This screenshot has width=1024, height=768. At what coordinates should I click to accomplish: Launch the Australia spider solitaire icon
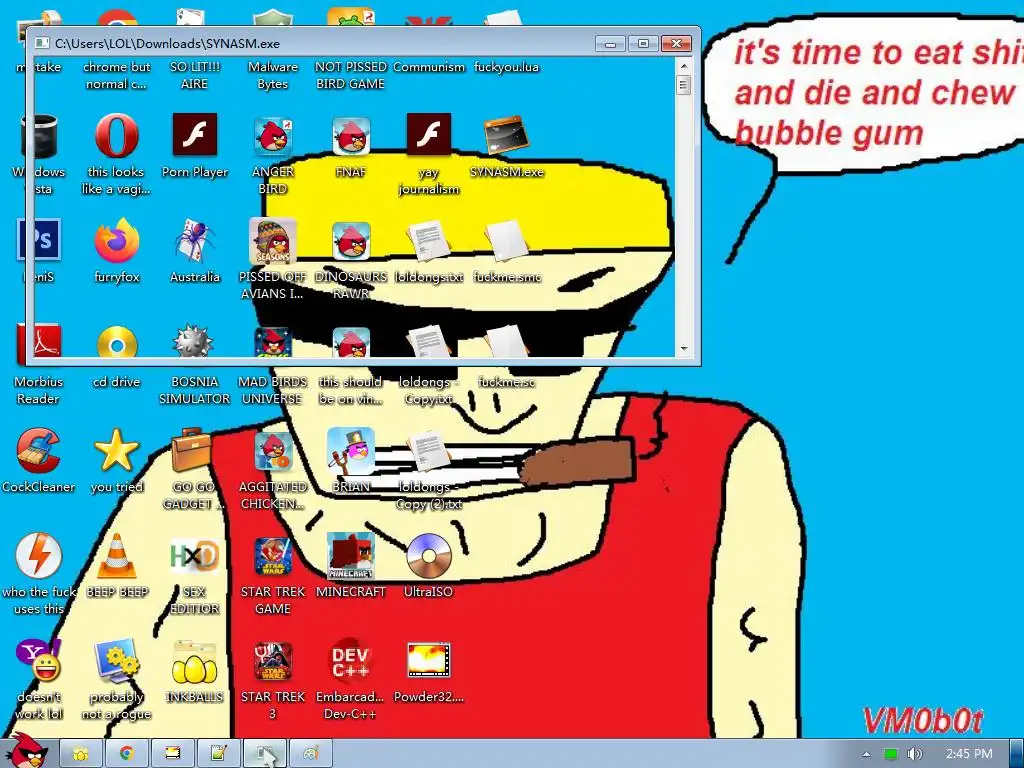pyautogui.click(x=195, y=241)
